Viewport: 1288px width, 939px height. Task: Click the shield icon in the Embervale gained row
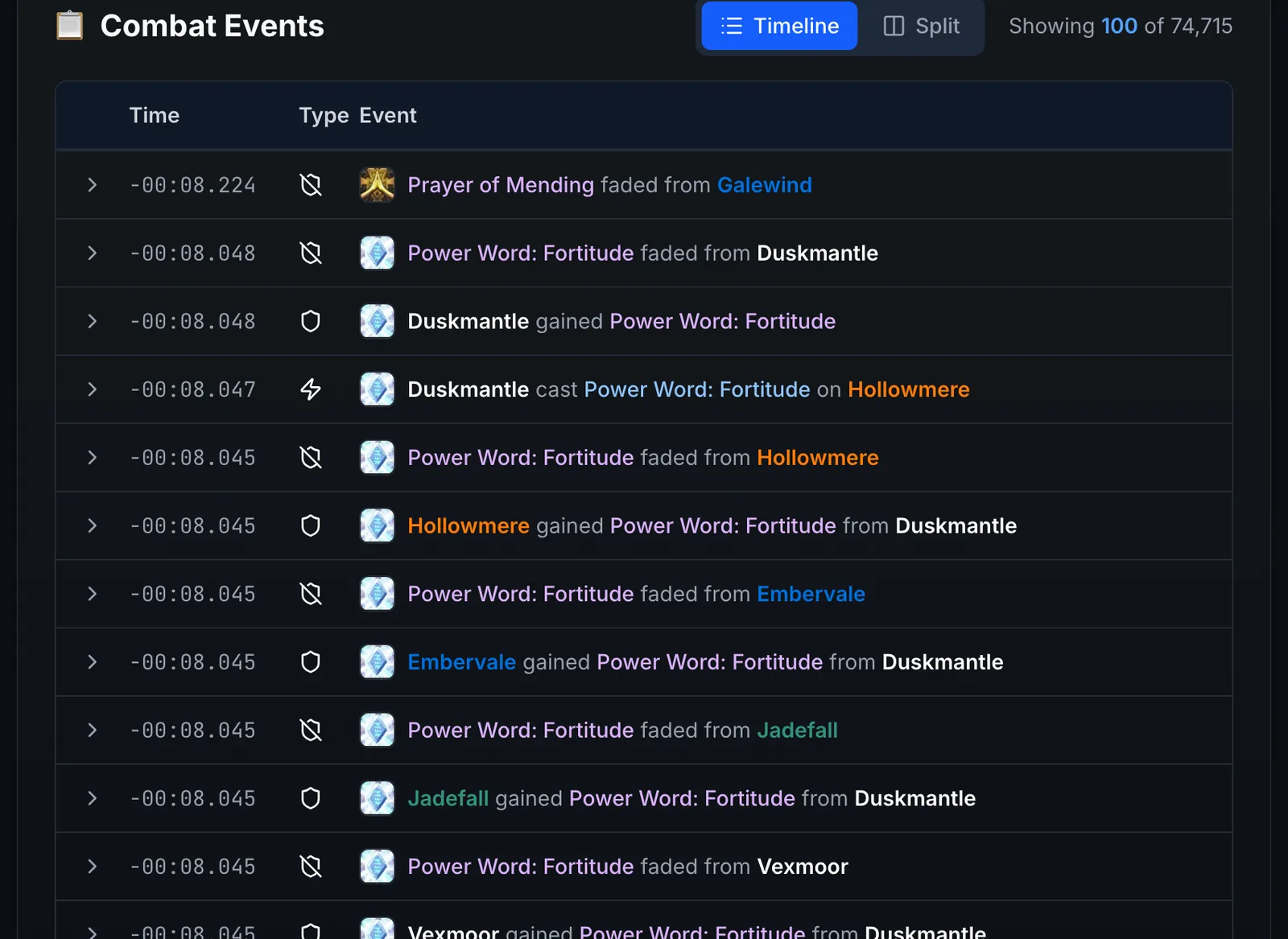pos(311,662)
